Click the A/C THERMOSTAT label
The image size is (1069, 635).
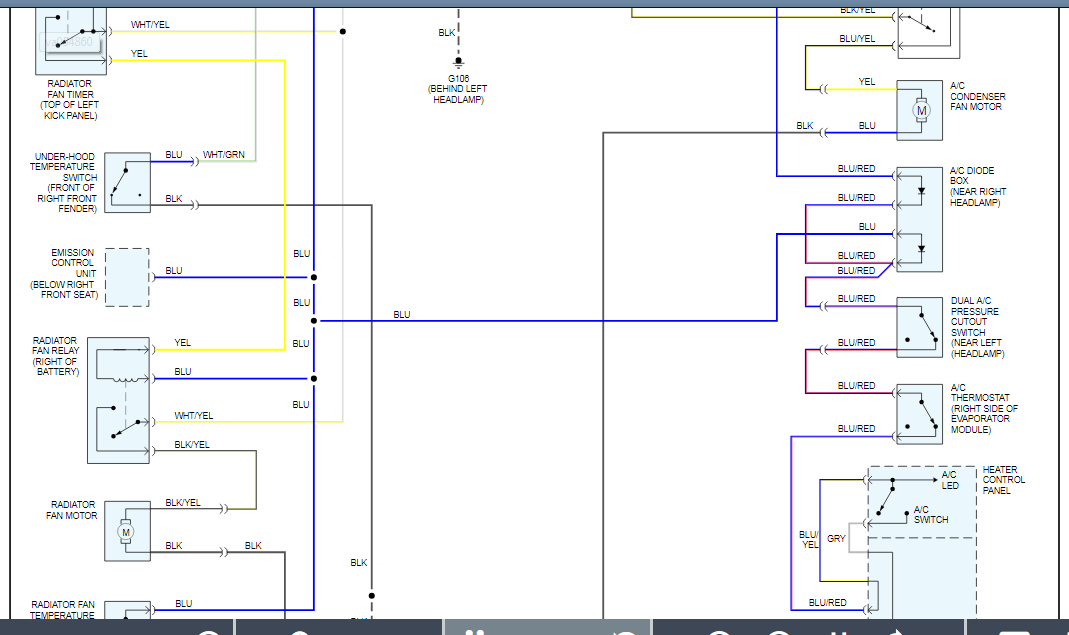[984, 408]
